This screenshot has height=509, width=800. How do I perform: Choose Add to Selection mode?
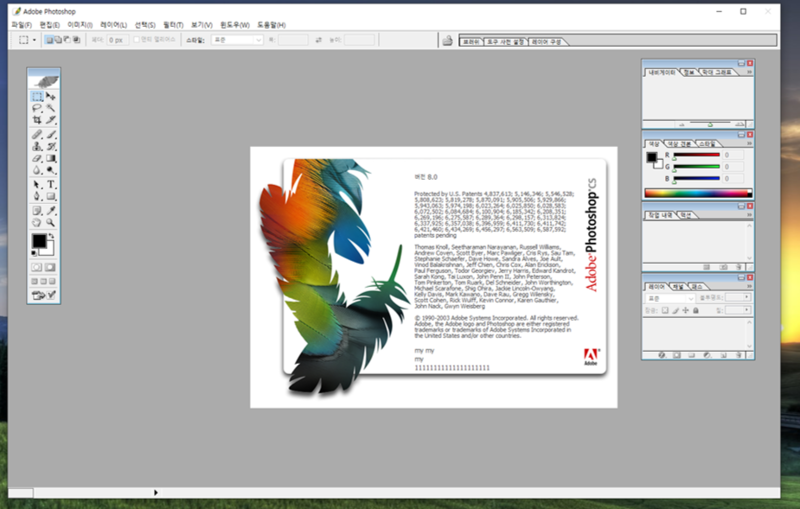58,40
